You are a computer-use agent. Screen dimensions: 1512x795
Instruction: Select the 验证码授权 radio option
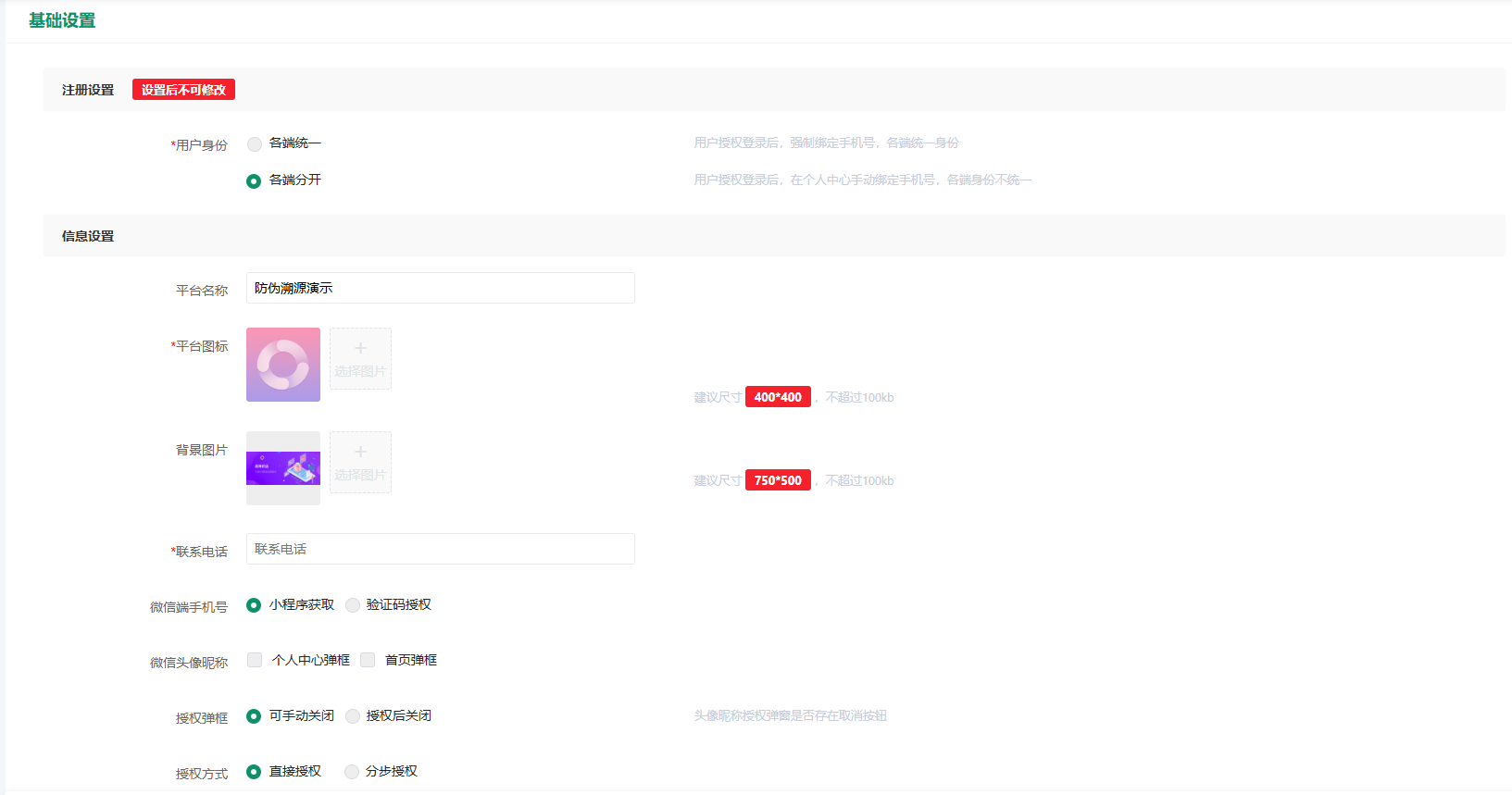tap(353, 605)
